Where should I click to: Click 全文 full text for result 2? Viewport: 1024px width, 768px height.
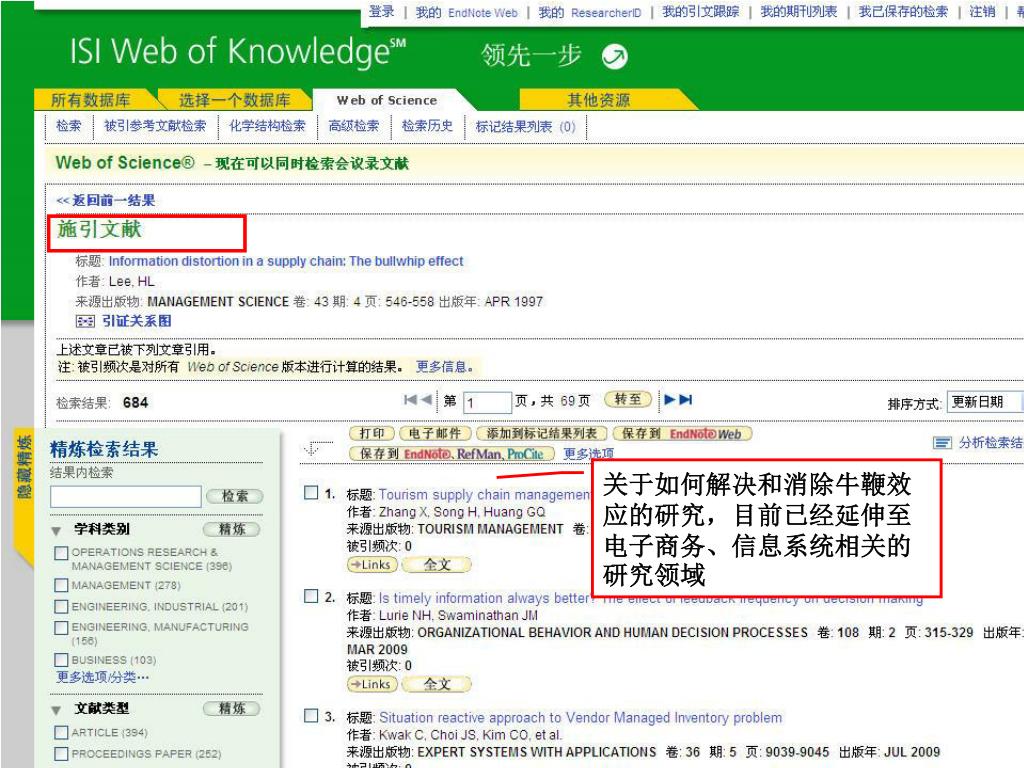click(436, 684)
